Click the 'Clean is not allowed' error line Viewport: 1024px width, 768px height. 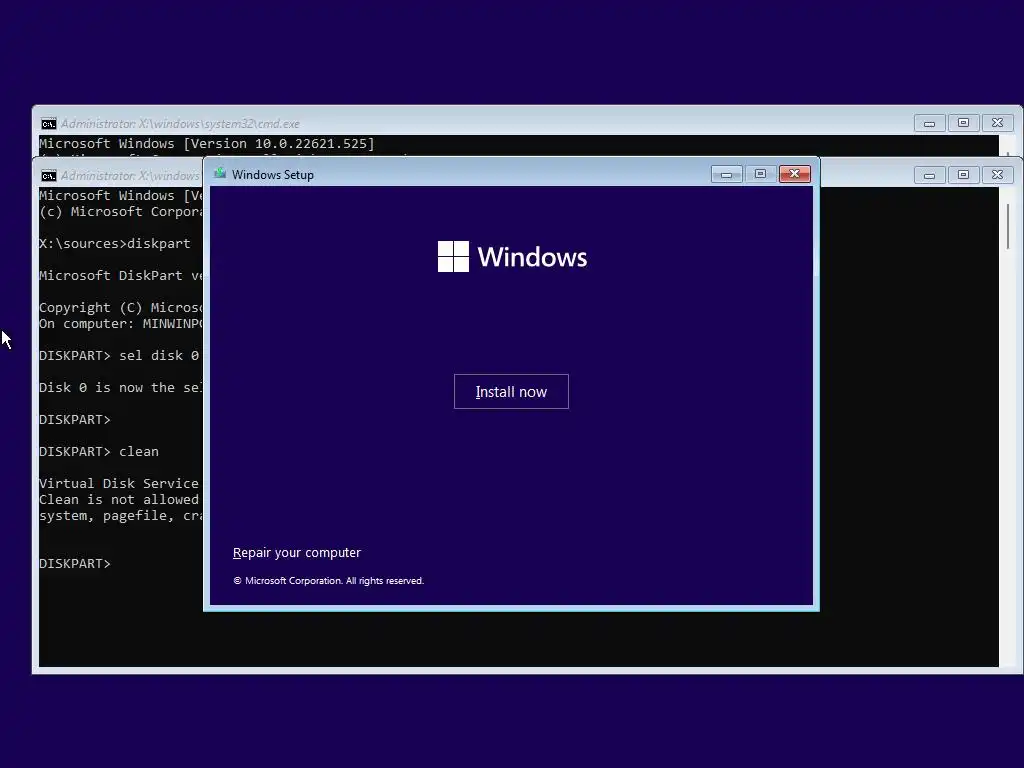(120, 500)
